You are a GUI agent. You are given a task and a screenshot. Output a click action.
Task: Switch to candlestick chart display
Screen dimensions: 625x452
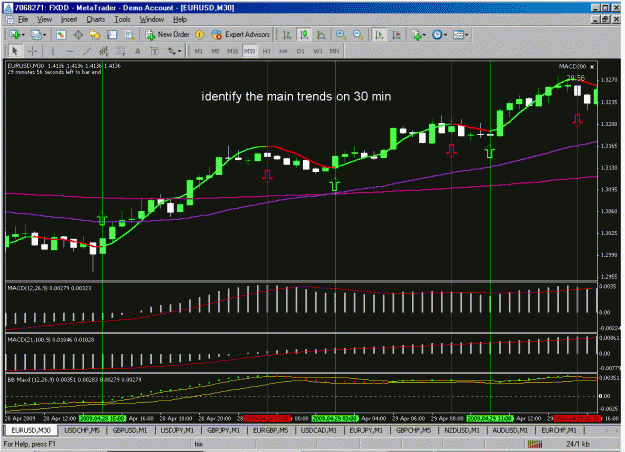pyautogui.click(x=305, y=35)
